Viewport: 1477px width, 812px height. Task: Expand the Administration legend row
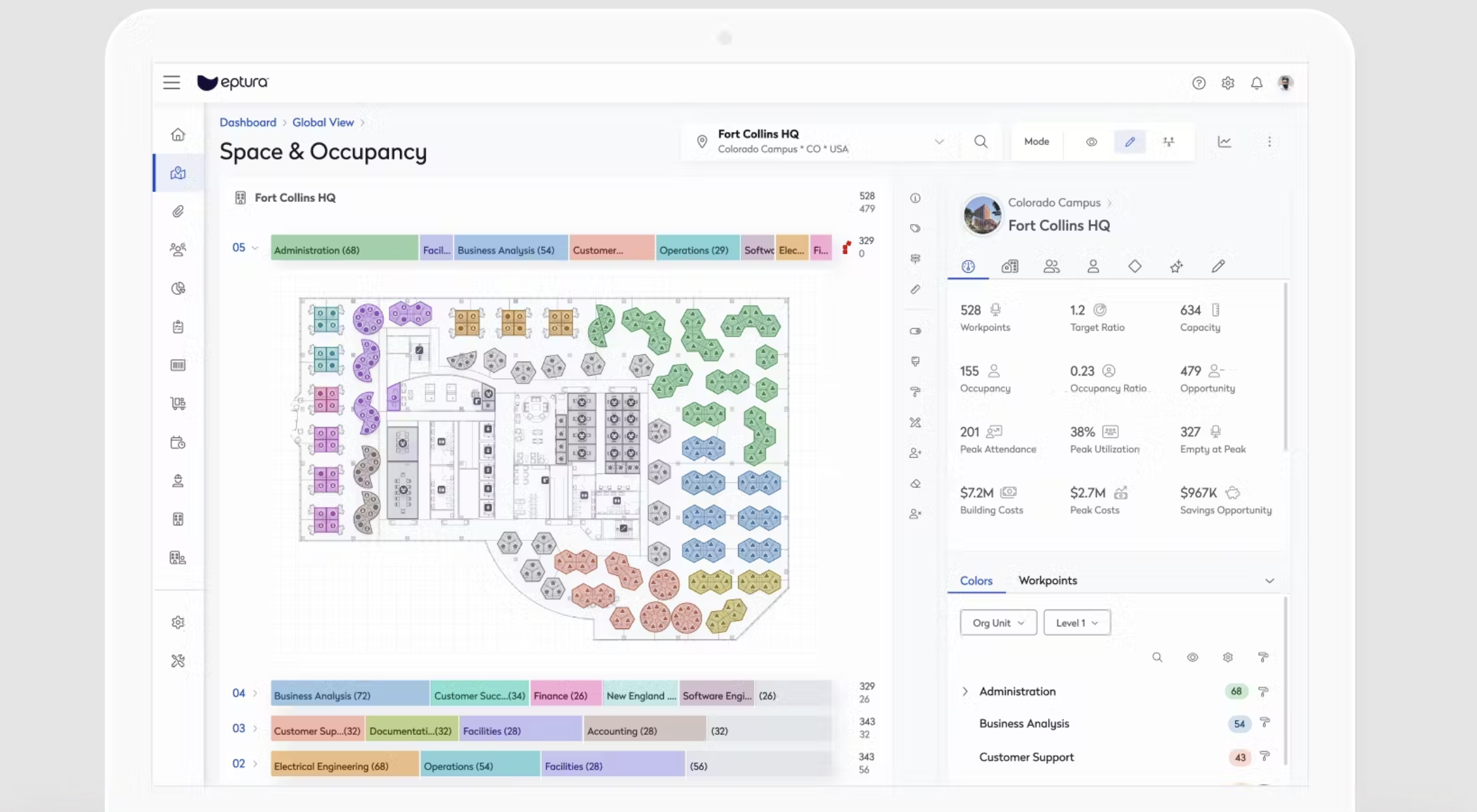965,691
